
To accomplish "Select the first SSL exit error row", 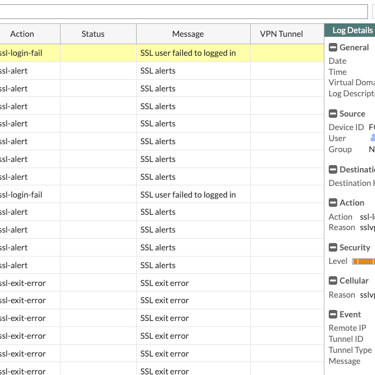I will [162, 283].
